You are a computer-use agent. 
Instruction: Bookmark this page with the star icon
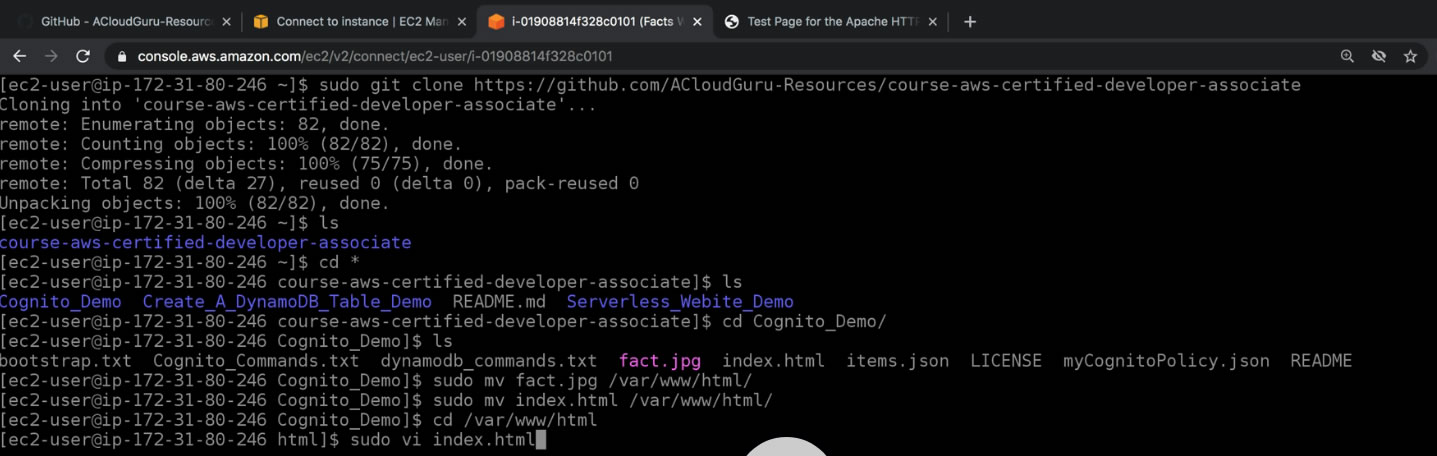pos(1410,57)
